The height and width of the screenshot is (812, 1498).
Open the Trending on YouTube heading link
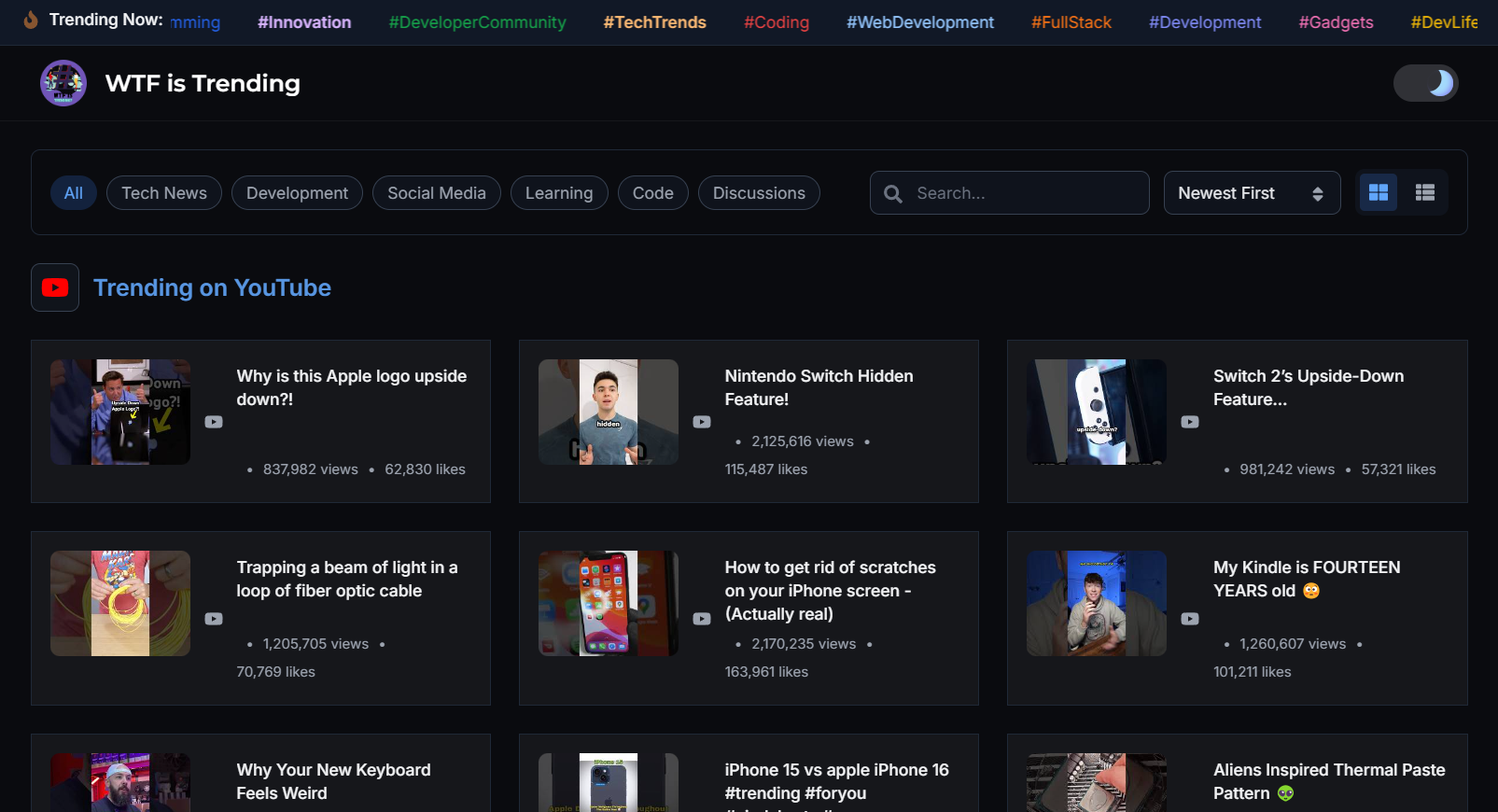[212, 287]
